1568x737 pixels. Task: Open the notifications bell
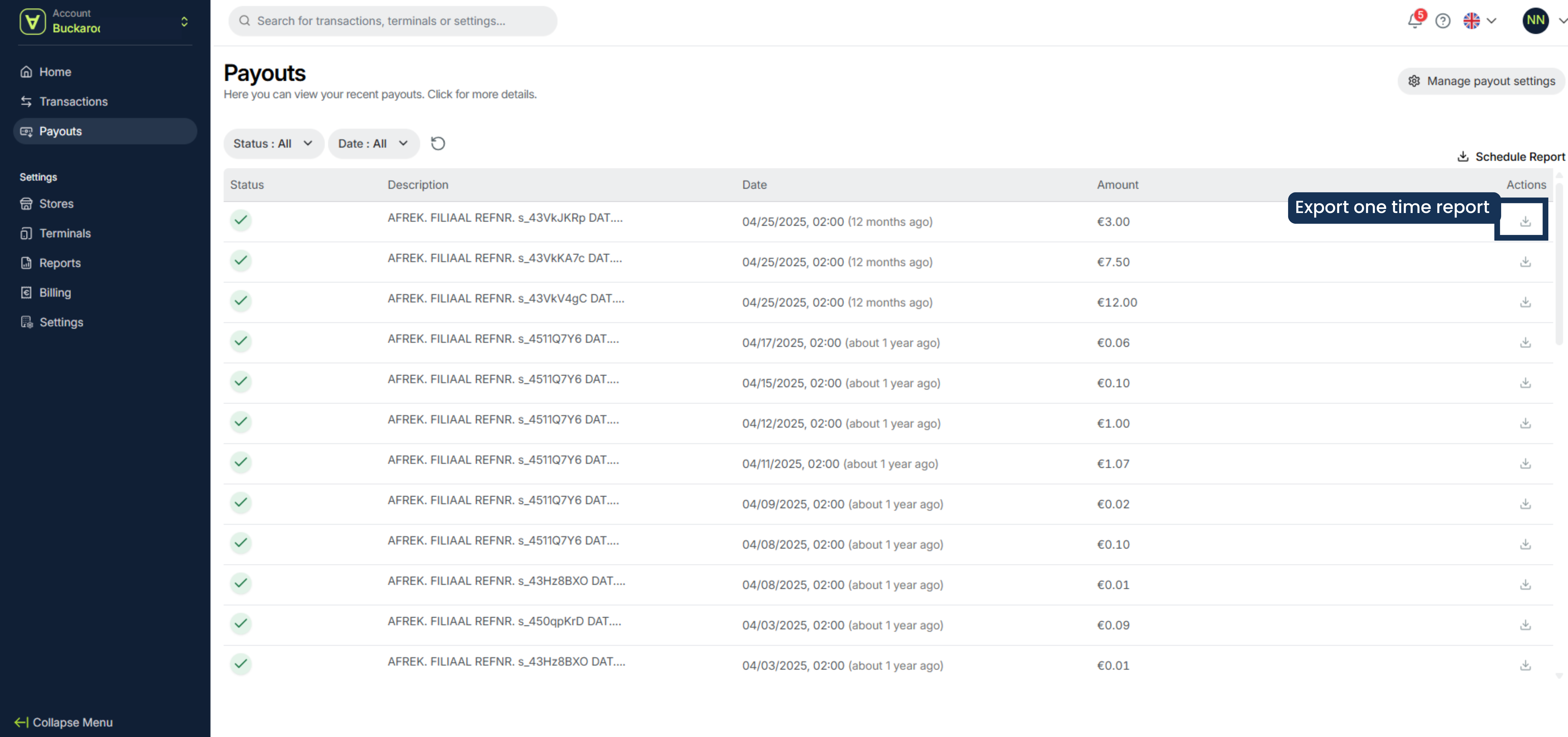[1415, 21]
